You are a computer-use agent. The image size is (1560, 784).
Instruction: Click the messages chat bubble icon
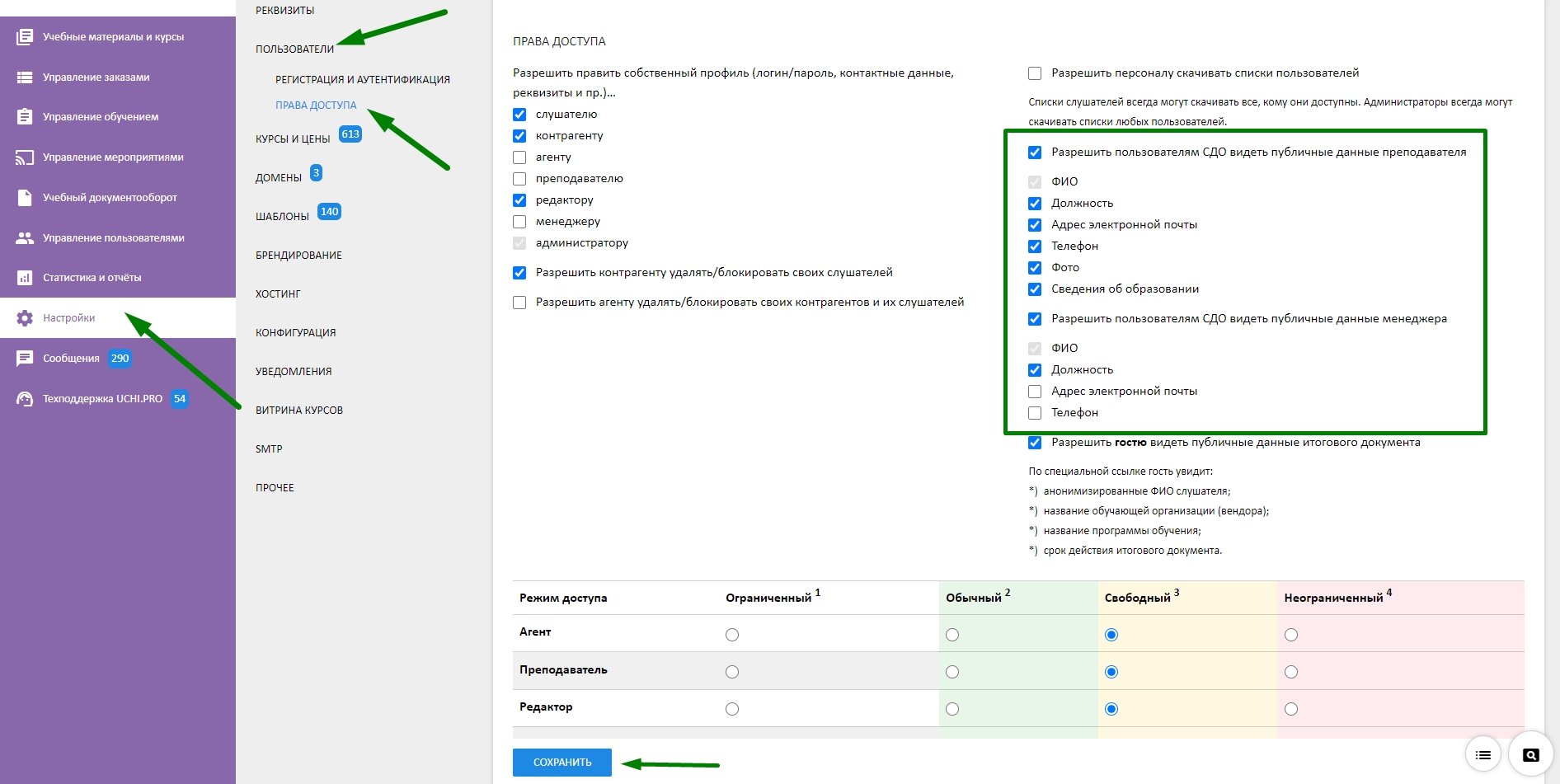click(x=25, y=359)
